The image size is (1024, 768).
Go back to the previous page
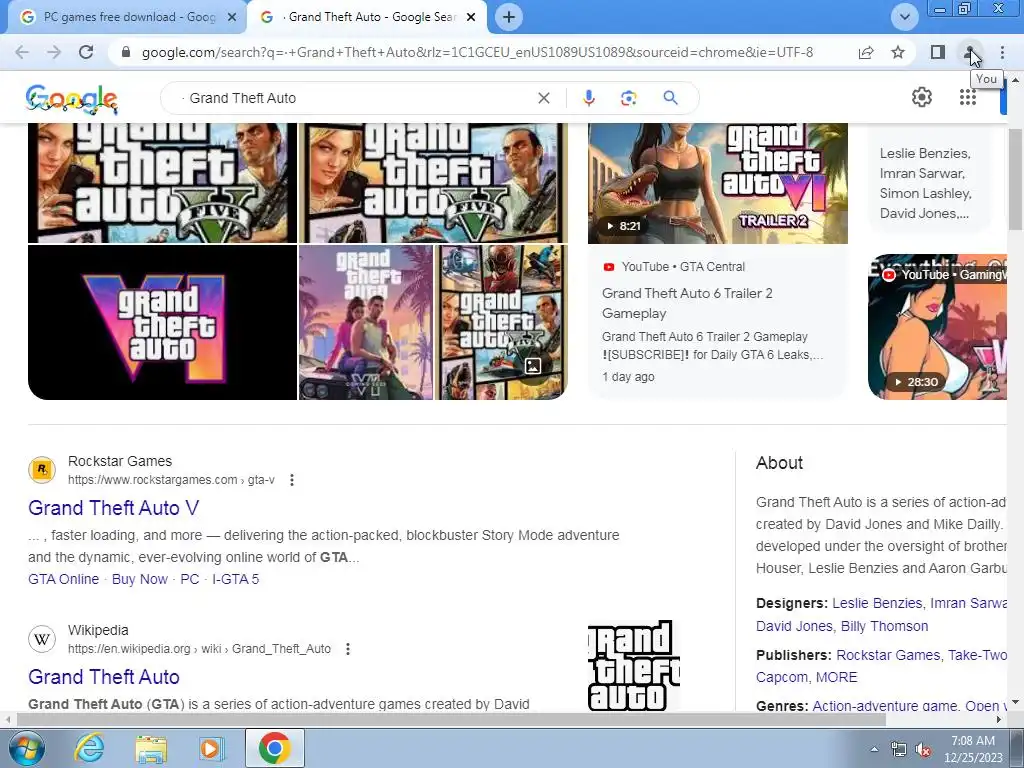coord(22,52)
